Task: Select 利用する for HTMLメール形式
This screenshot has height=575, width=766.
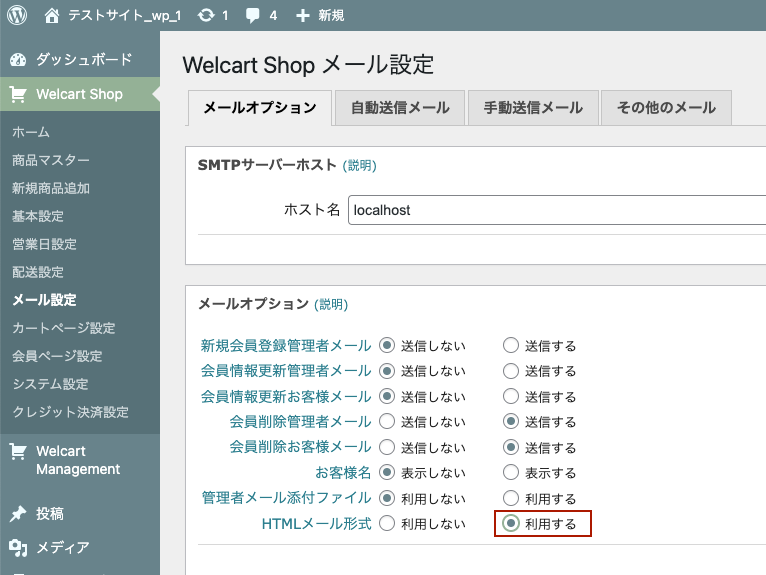Action: [x=511, y=524]
